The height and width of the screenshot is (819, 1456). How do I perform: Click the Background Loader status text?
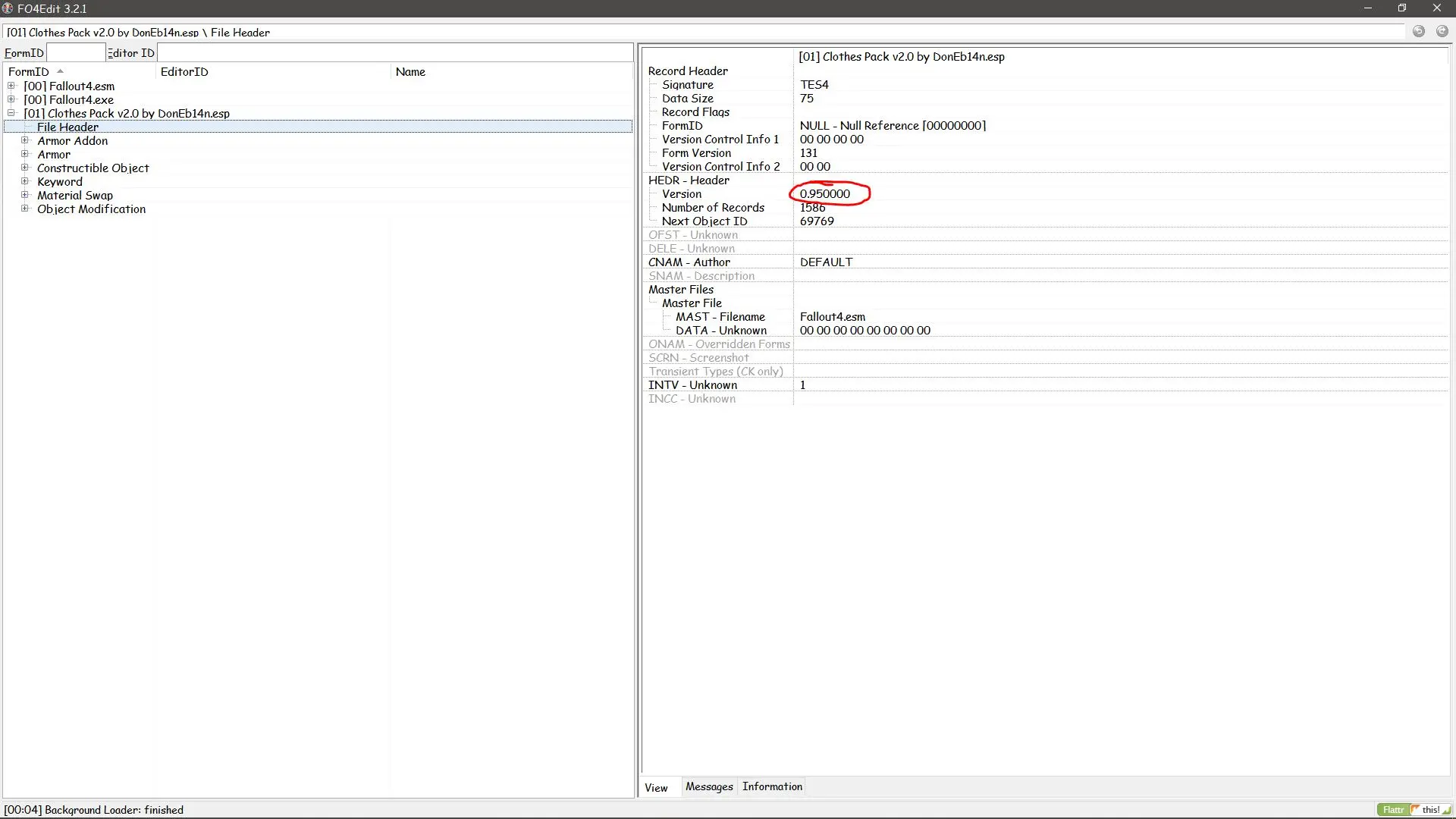click(94, 809)
